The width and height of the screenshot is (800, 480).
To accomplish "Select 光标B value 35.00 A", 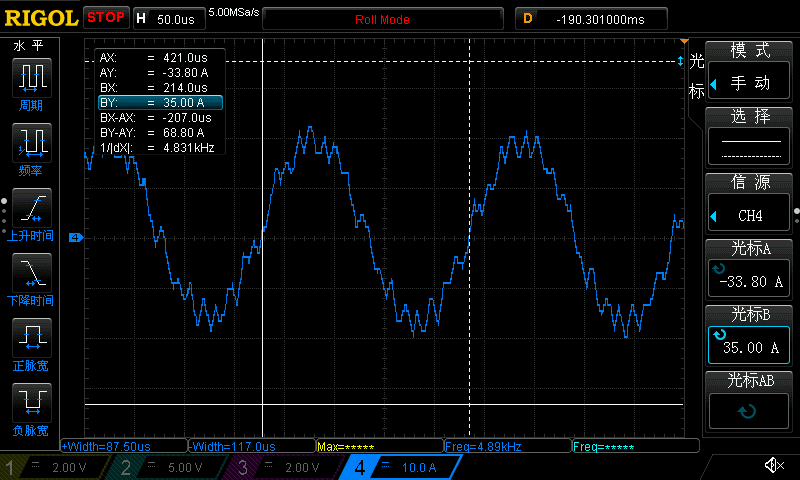I will (748, 345).
